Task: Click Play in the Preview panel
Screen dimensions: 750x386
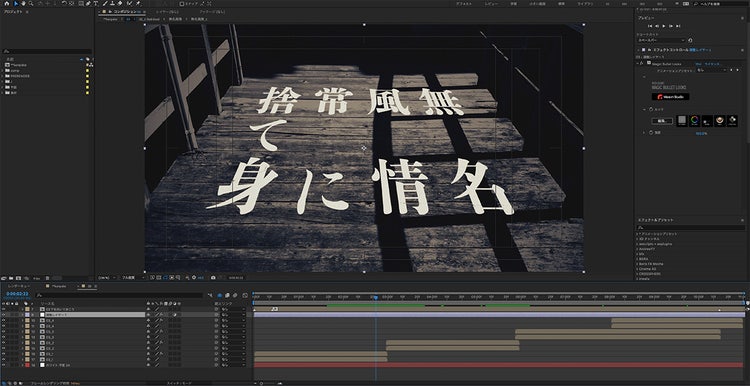Action: point(664,26)
